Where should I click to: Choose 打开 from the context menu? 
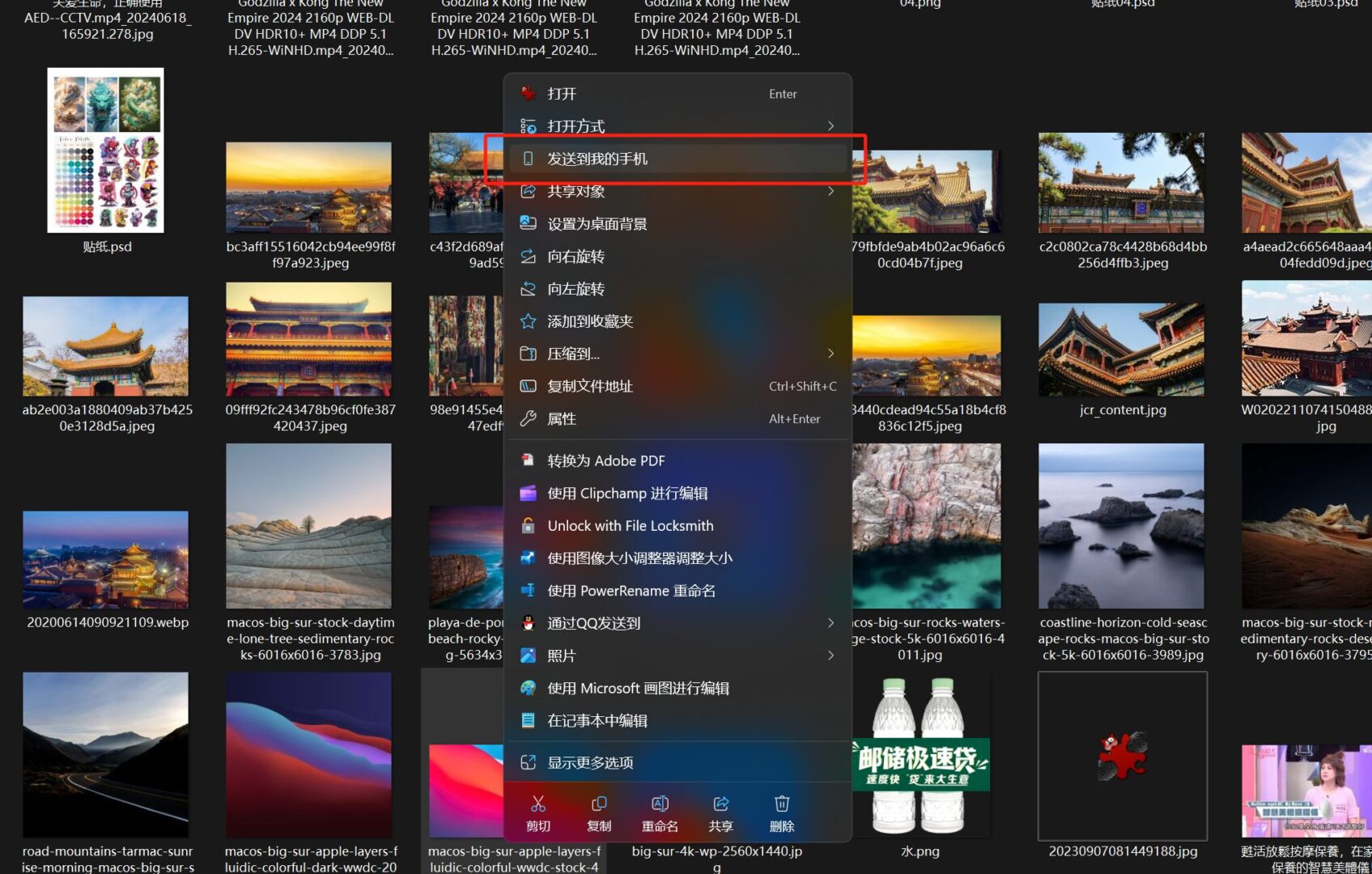point(678,94)
